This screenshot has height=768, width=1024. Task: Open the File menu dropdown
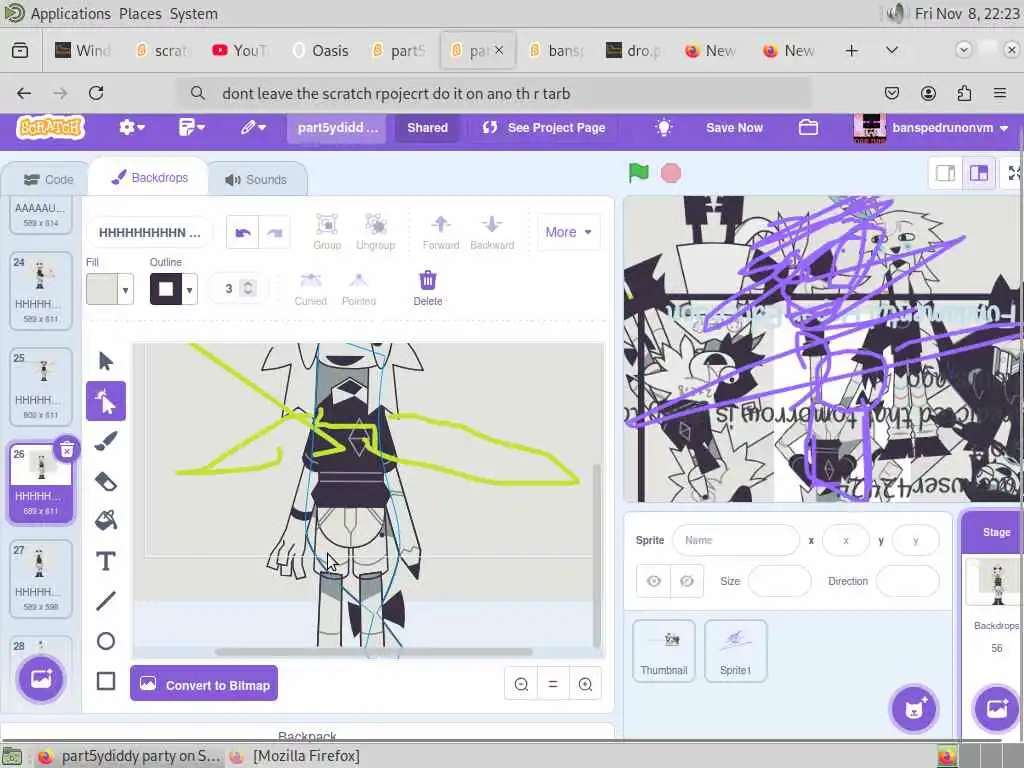(191, 127)
